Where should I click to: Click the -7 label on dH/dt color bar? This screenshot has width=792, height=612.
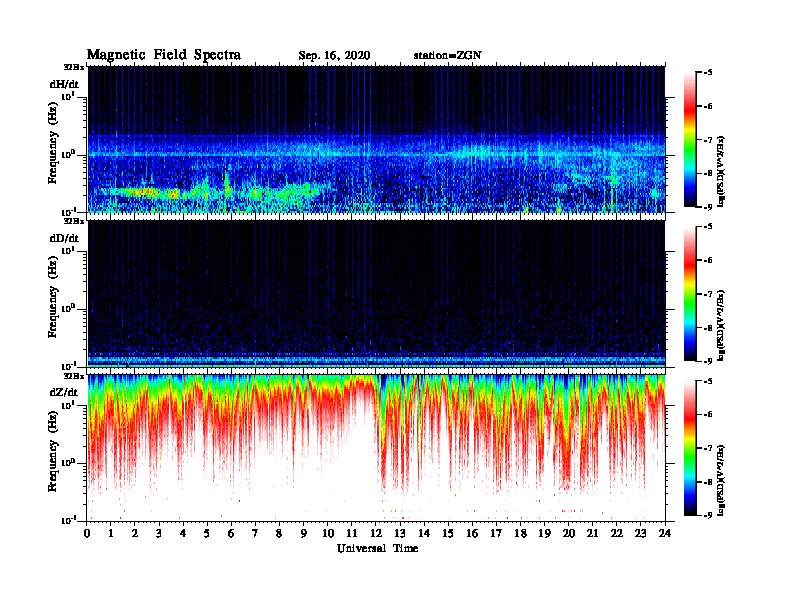tap(708, 140)
